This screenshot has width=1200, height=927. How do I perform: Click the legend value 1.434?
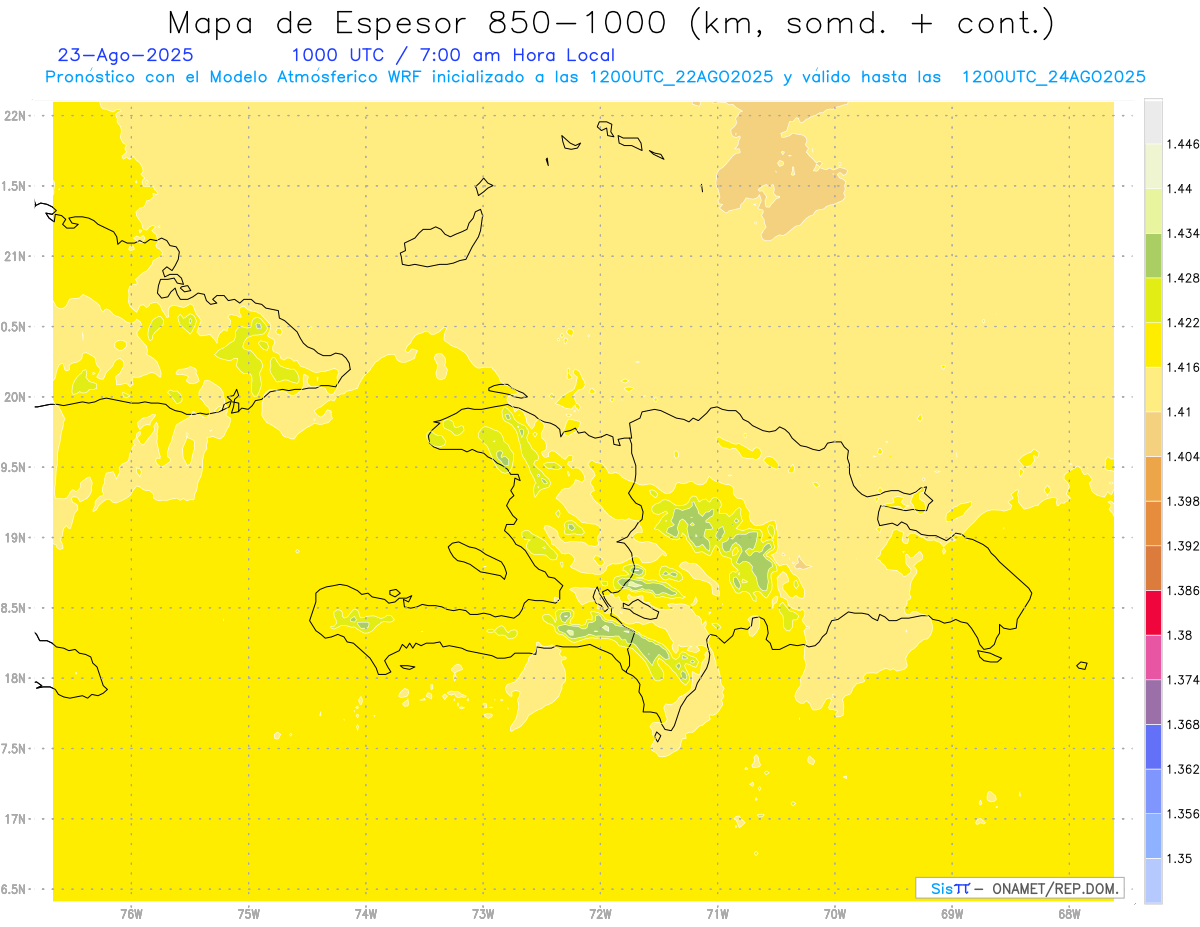tap(1183, 234)
